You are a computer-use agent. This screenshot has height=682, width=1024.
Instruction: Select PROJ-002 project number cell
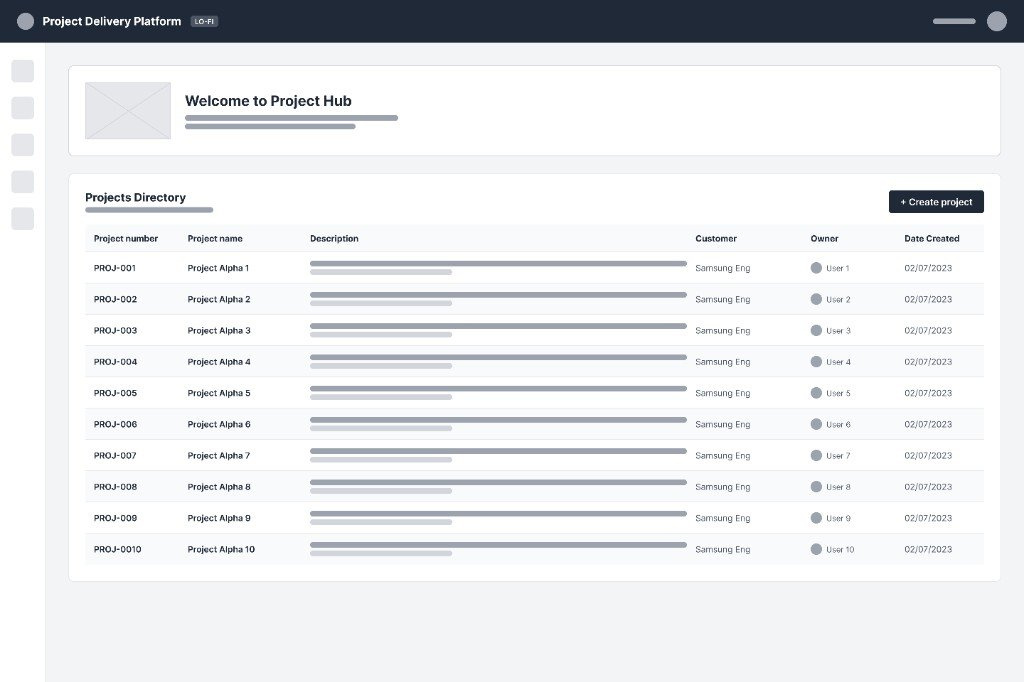[x=116, y=299]
